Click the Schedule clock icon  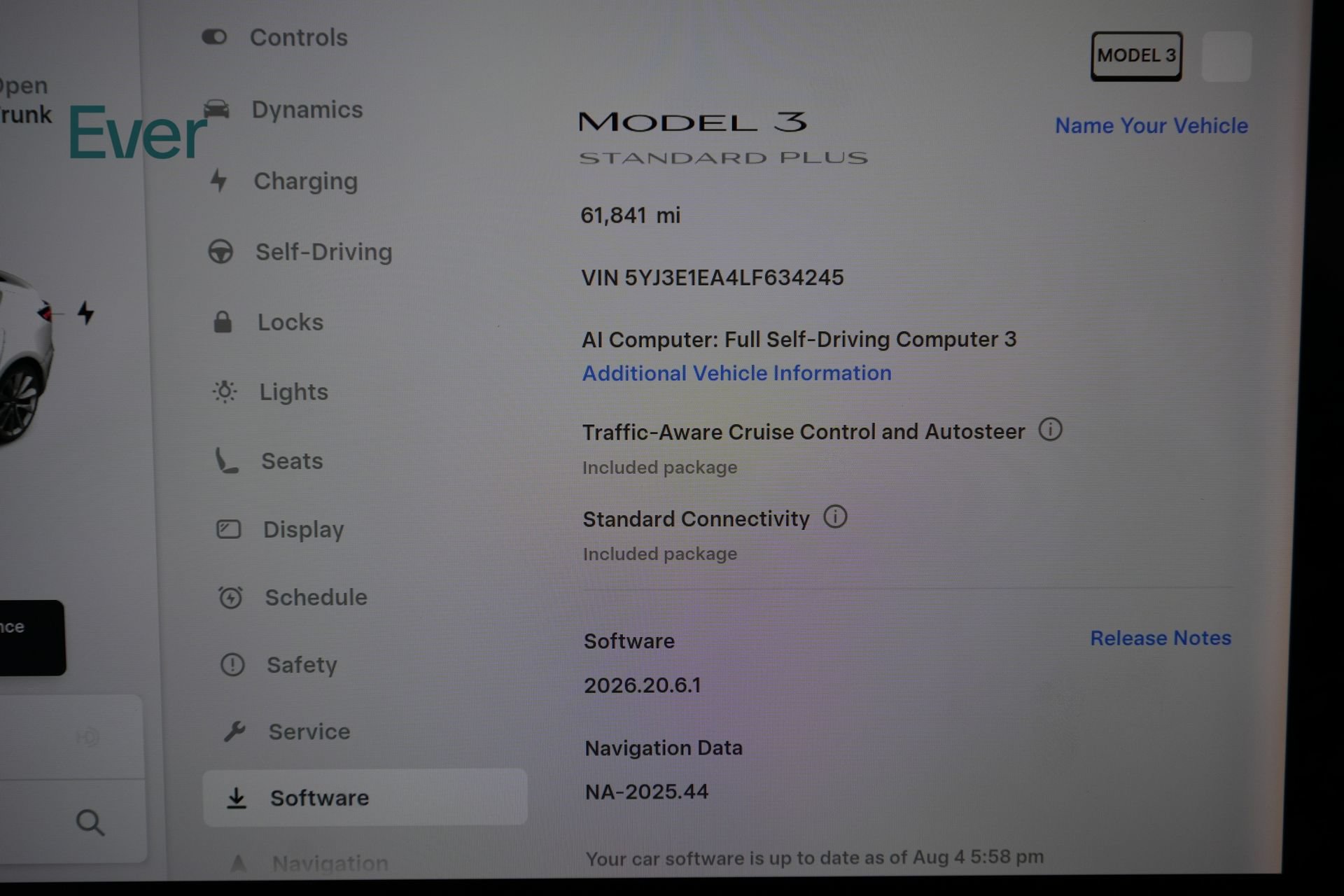click(230, 597)
